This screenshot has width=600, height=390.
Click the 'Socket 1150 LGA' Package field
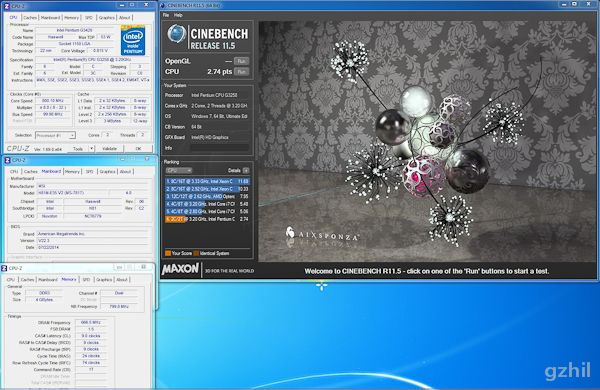[x=75, y=44]
